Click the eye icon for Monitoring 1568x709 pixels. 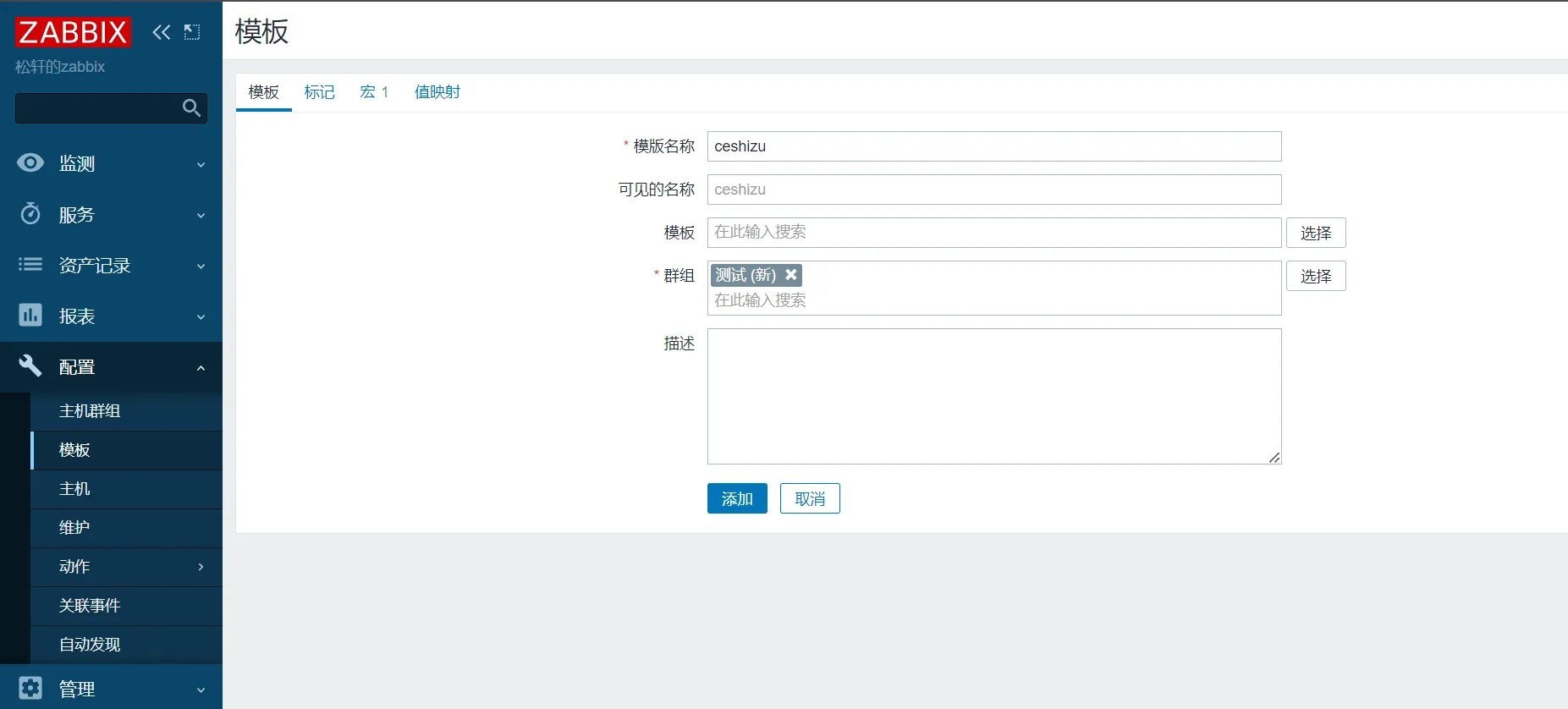(x=30, y=163)
